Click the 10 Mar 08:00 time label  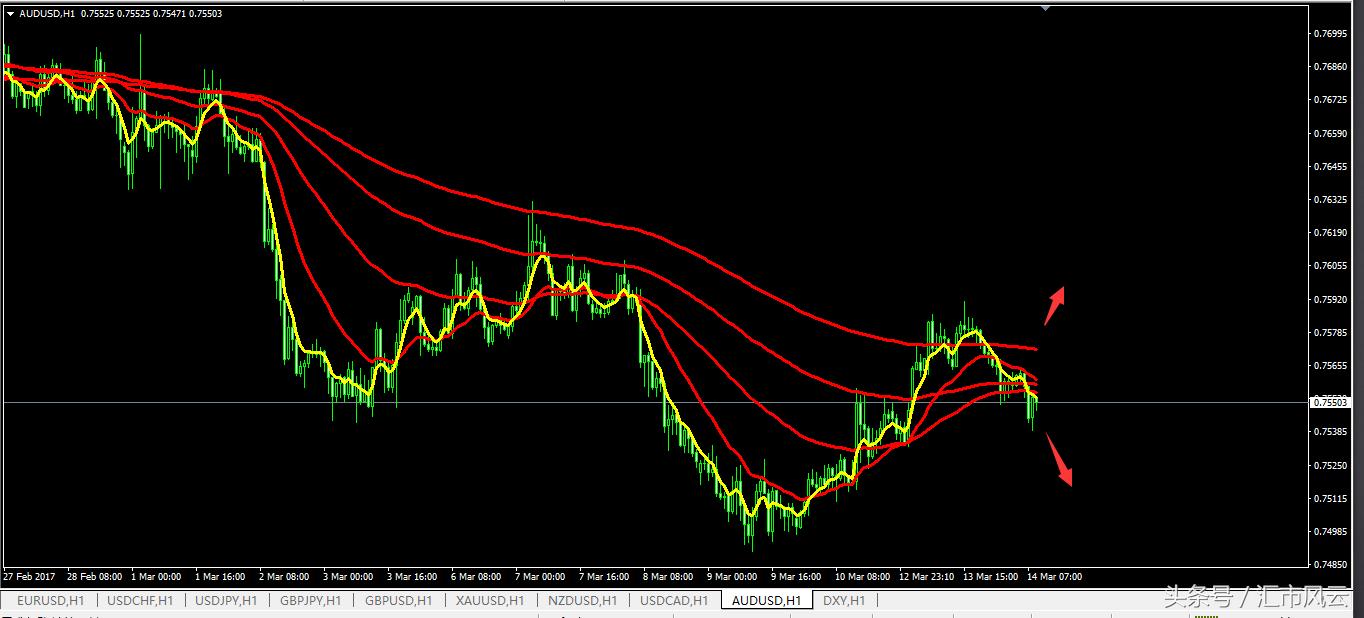tap(863, 576)
